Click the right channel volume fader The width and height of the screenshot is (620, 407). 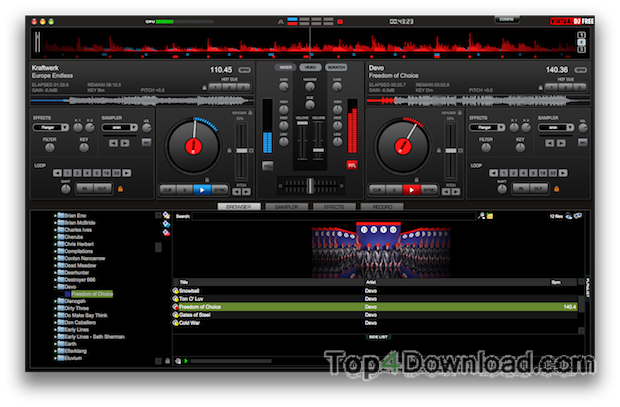click(x=318, y=150)
